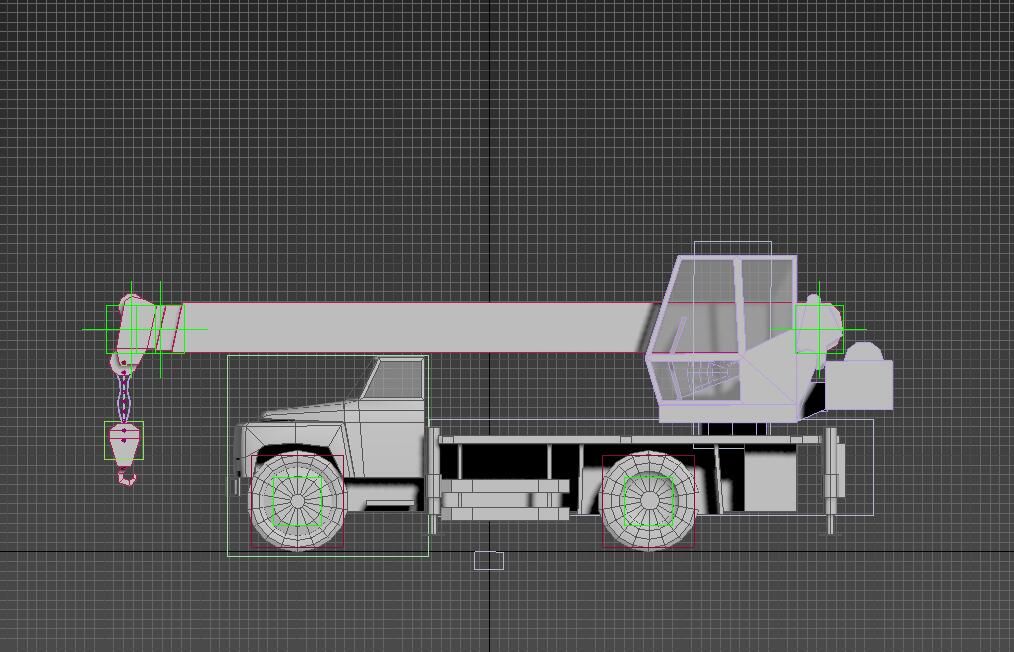Select the rear outrigger leg
Viewport: 1014px width, 652px height.
[x=832, y=480]
